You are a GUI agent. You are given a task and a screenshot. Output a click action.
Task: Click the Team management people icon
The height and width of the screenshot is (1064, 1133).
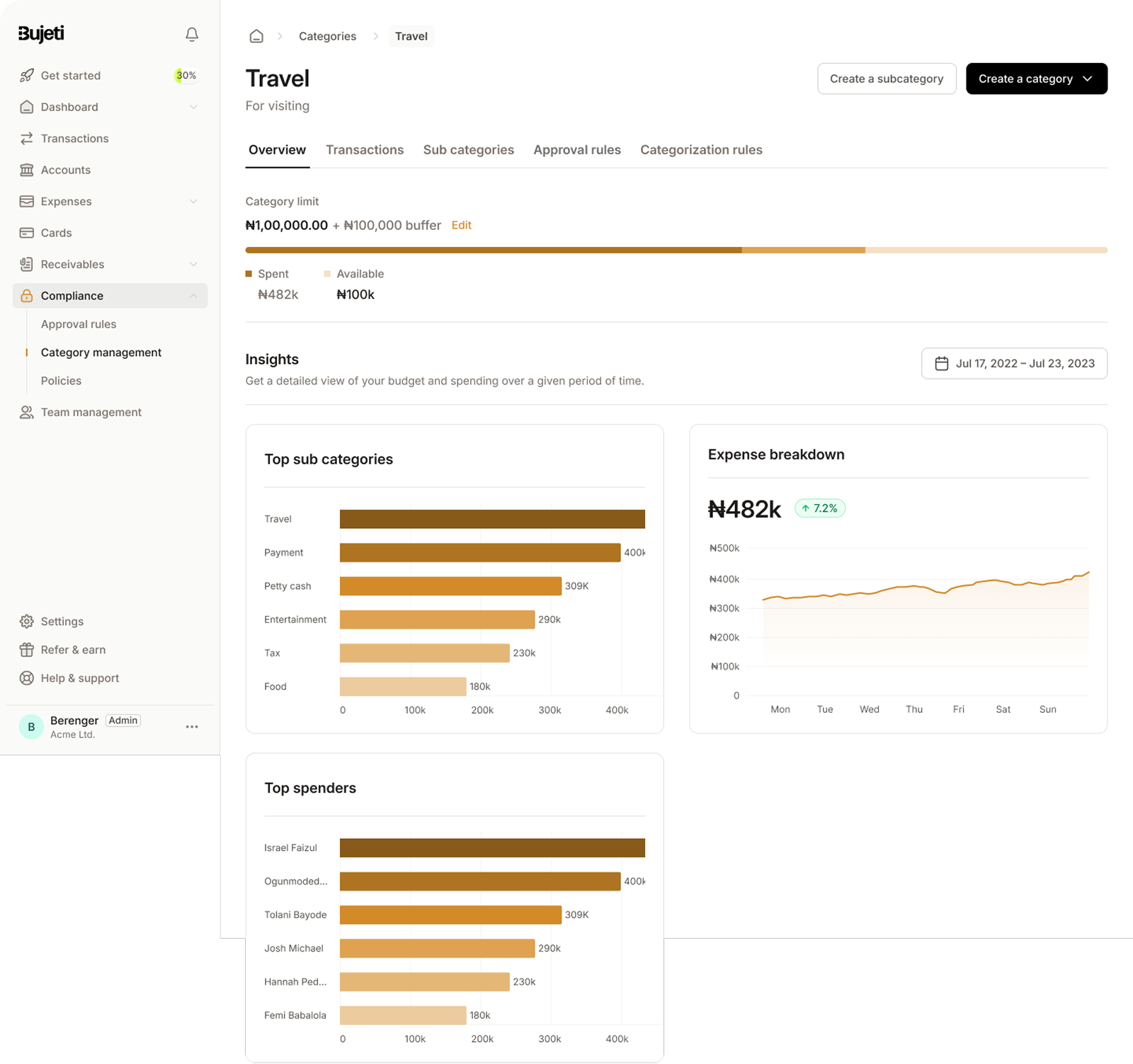[x=26, y=411]
